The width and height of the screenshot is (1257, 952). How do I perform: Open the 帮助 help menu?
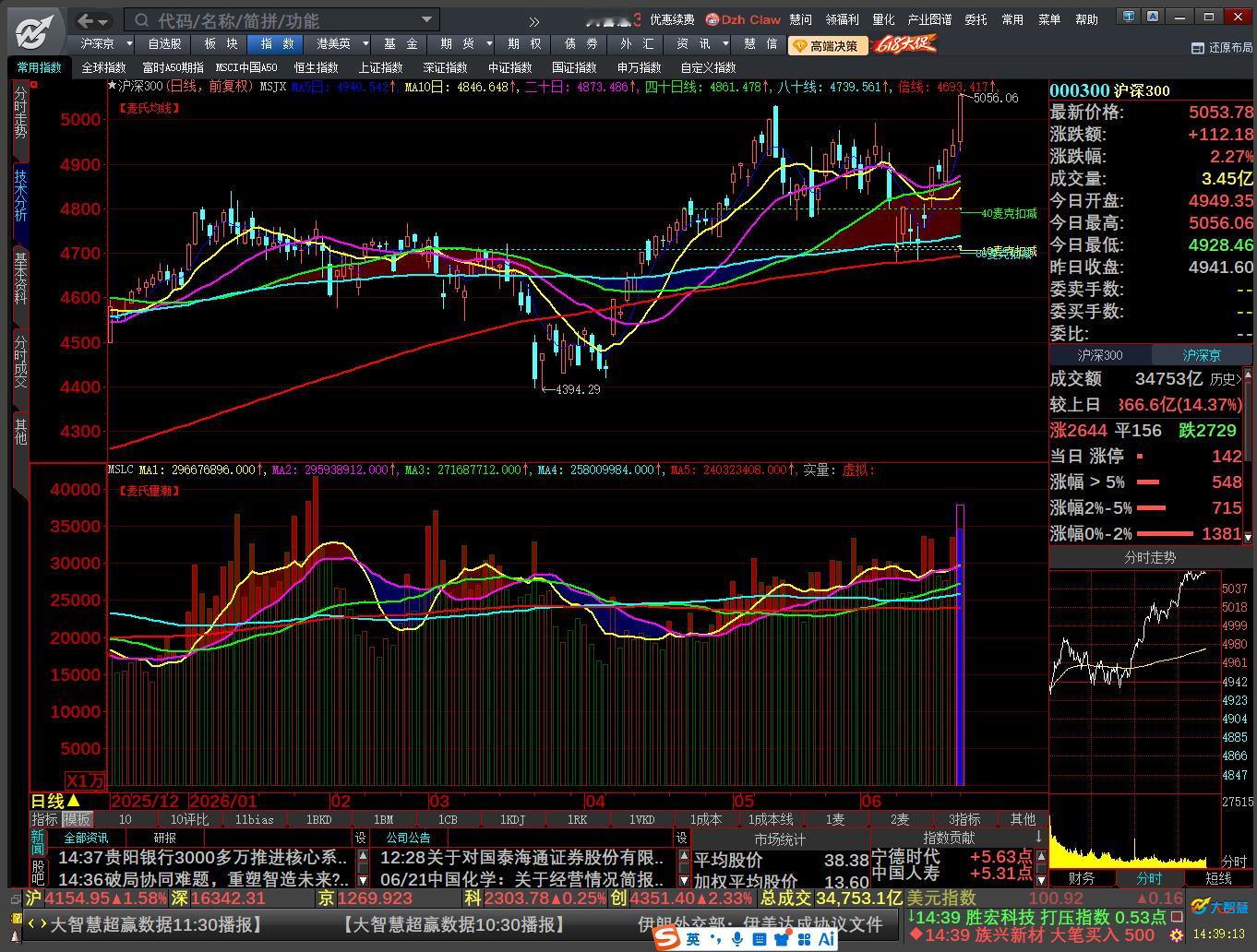[1087, 19]
